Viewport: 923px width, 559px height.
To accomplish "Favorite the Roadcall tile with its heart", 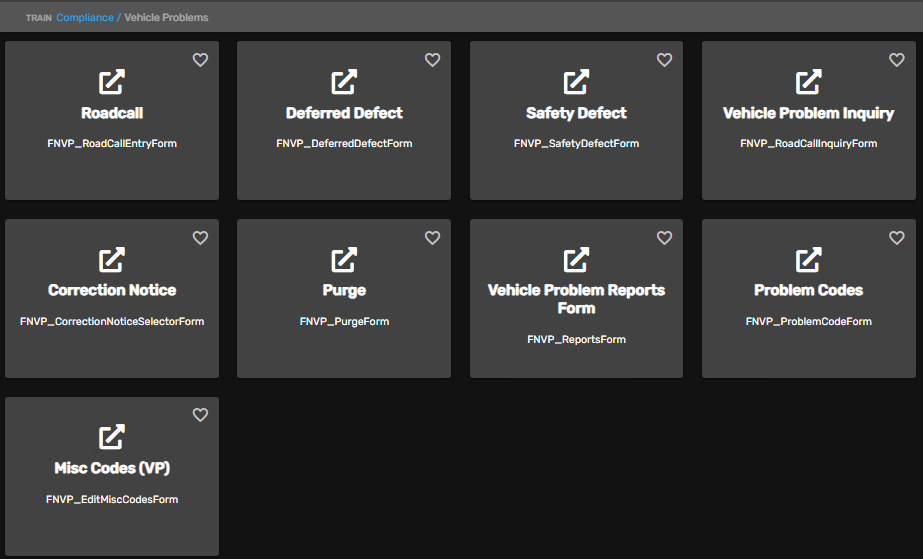I will click(200, 60).
